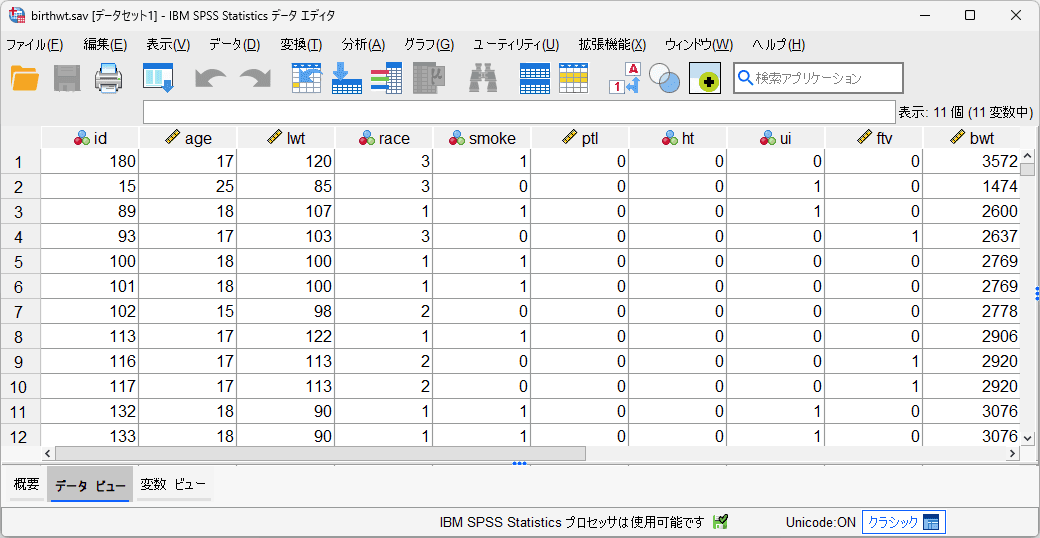
Task: Select the ui column header
Action: (x=775, y=138)
